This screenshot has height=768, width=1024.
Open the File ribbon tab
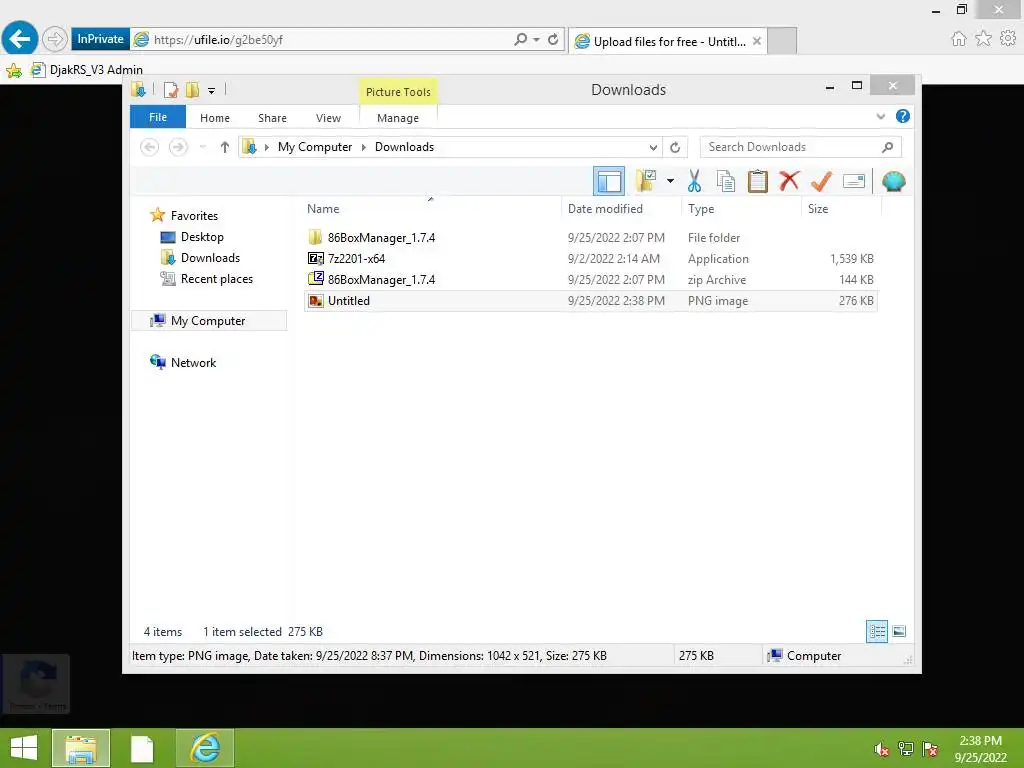(157, 117)
